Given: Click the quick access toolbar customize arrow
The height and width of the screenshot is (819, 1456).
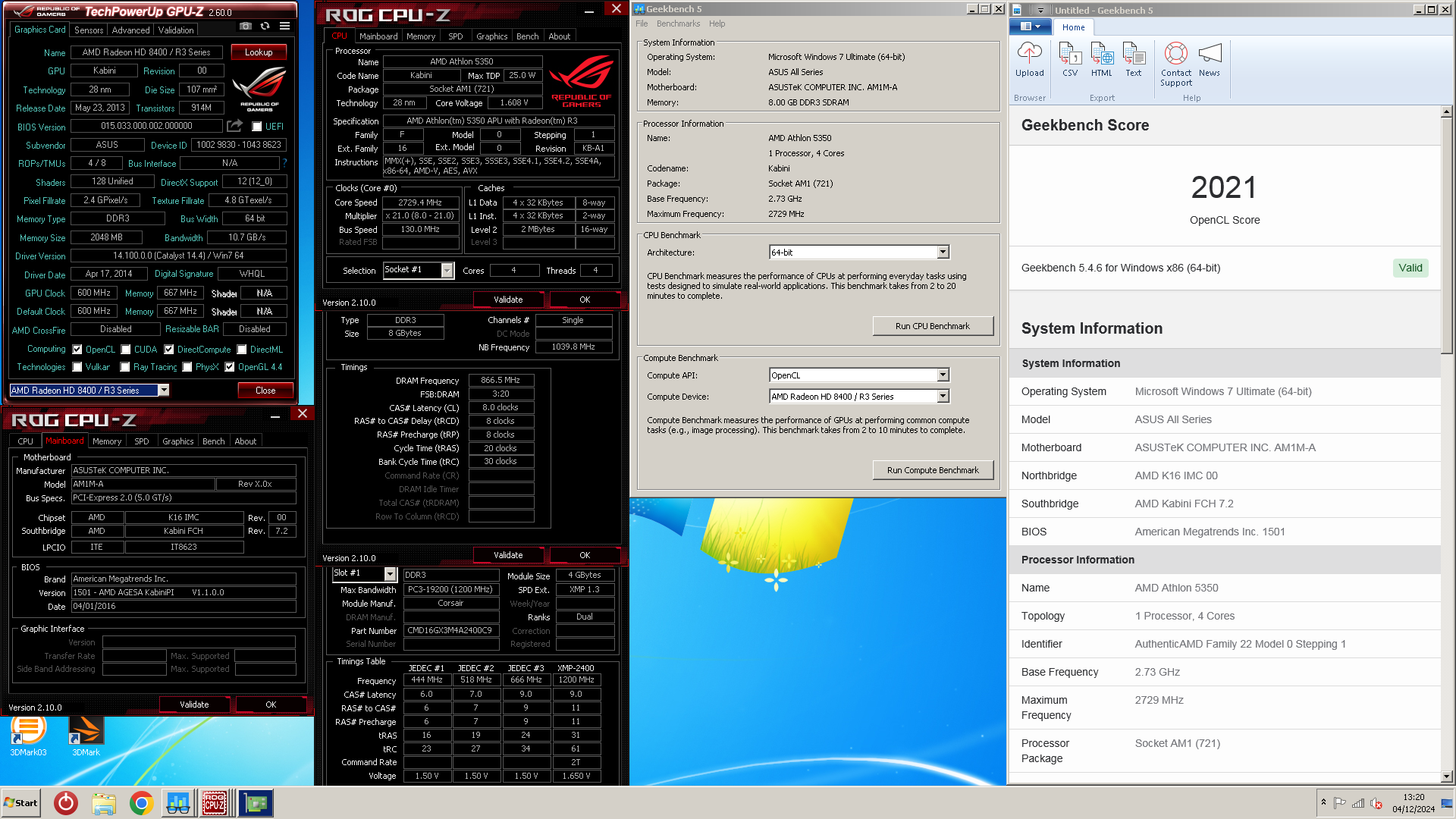Looking at the screenshot, I should coord(1040,11).
